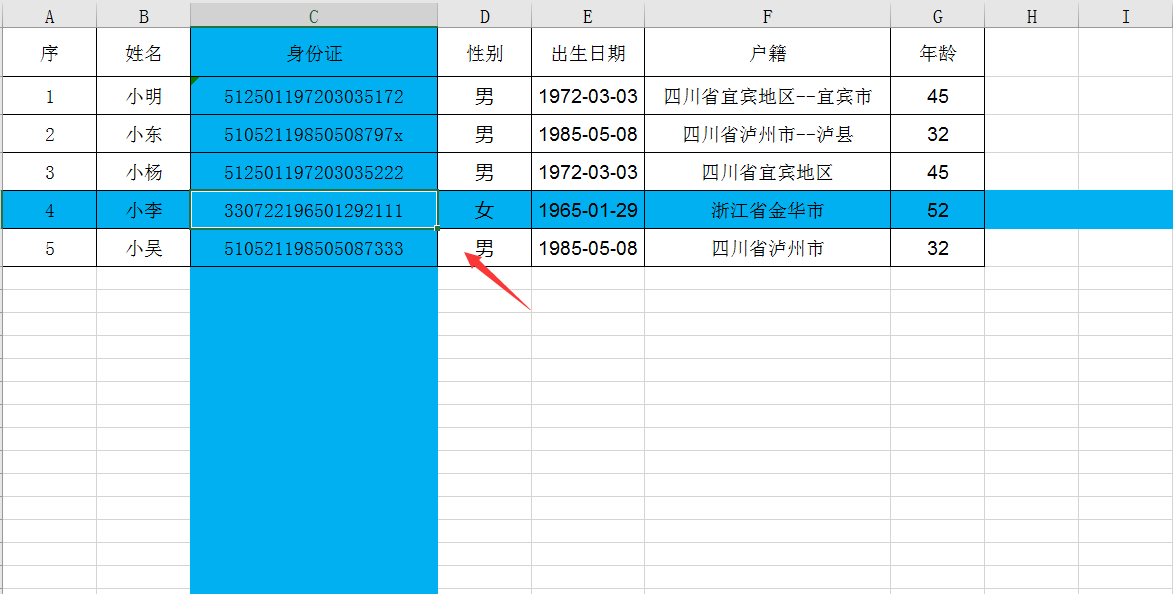
Task: Select the name cell 小吴
Action: pos(144,248)
